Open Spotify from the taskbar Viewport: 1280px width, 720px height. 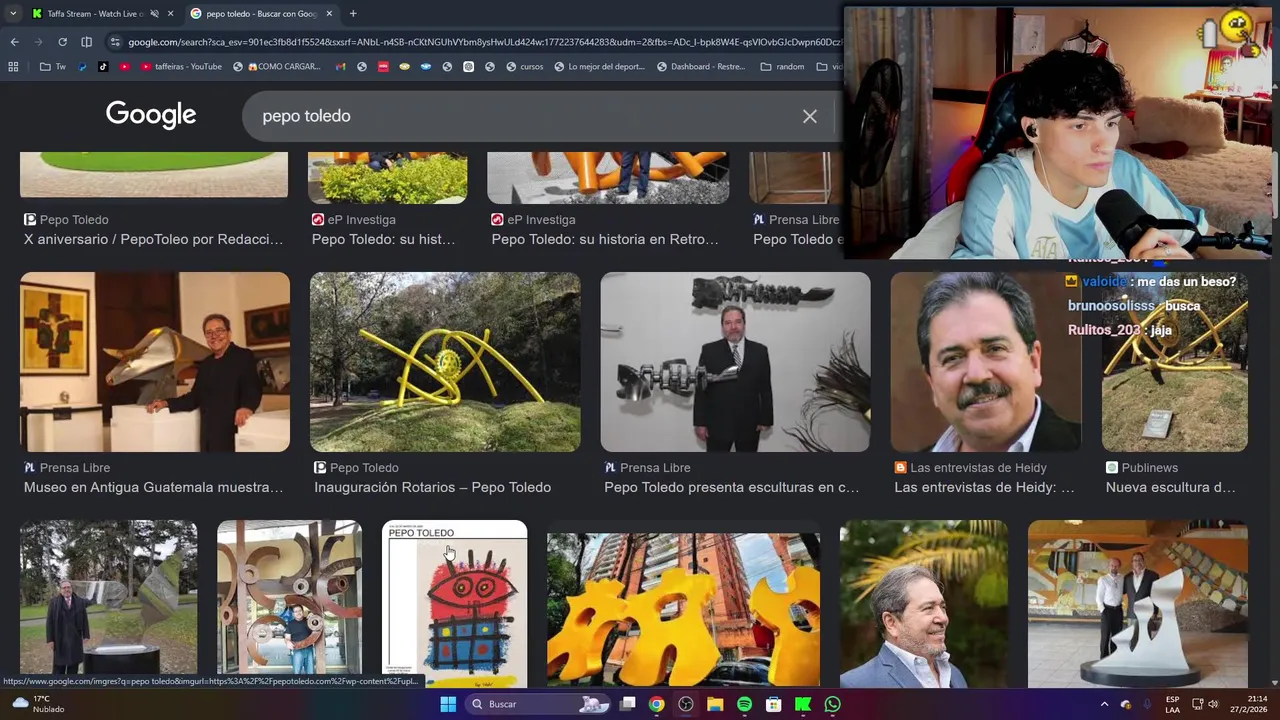pyautogui.click(x=744, y=704)
